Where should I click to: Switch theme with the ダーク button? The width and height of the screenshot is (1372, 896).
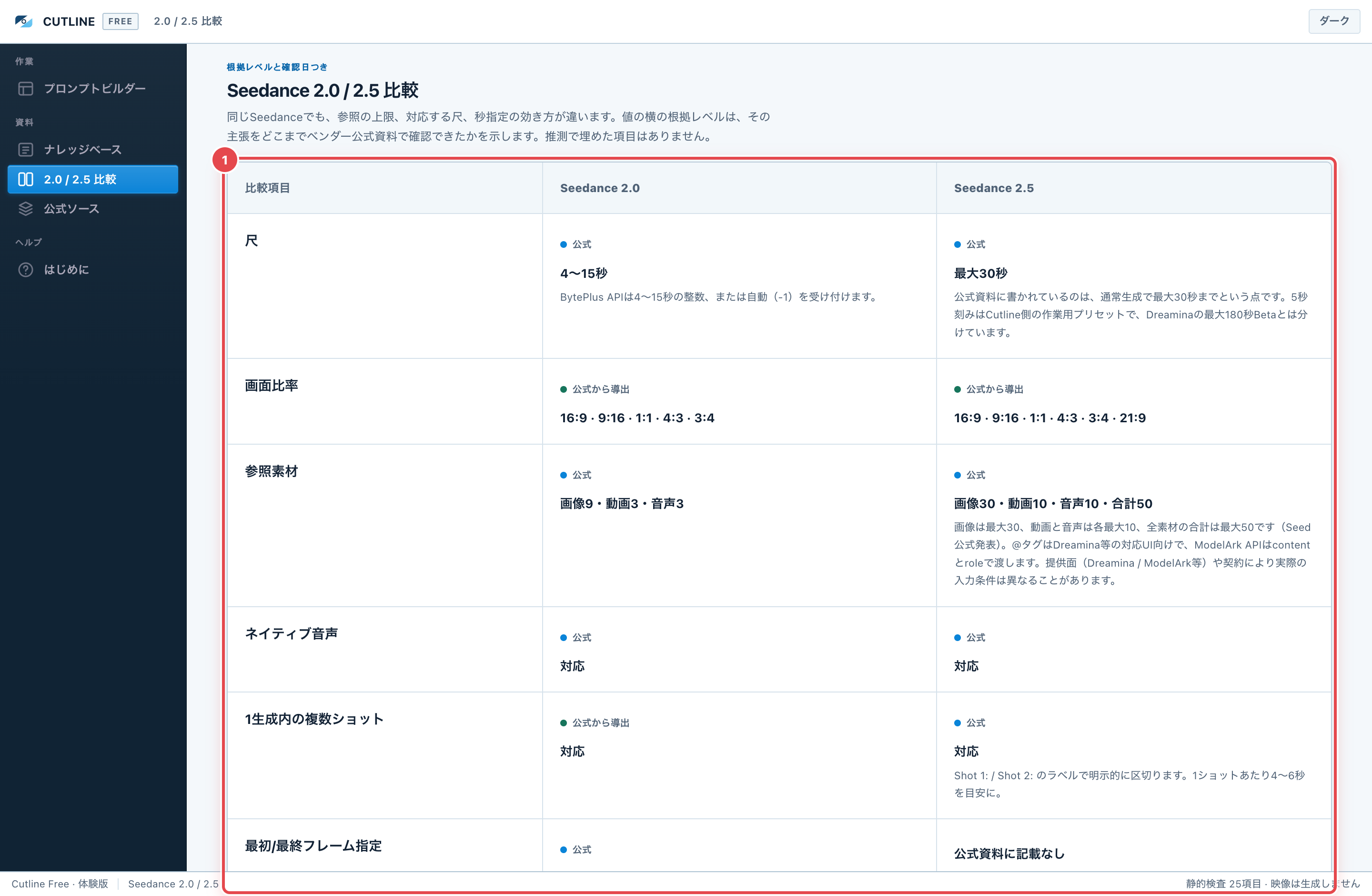[x=1334, y=21]
